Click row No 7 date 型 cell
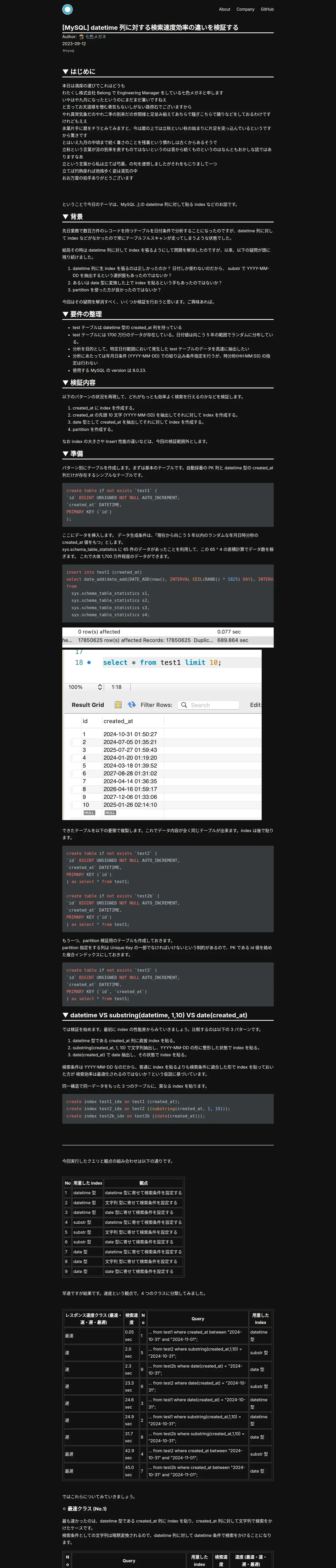The height and width of the screenshot is (1568, 336). click(88, 1252)
